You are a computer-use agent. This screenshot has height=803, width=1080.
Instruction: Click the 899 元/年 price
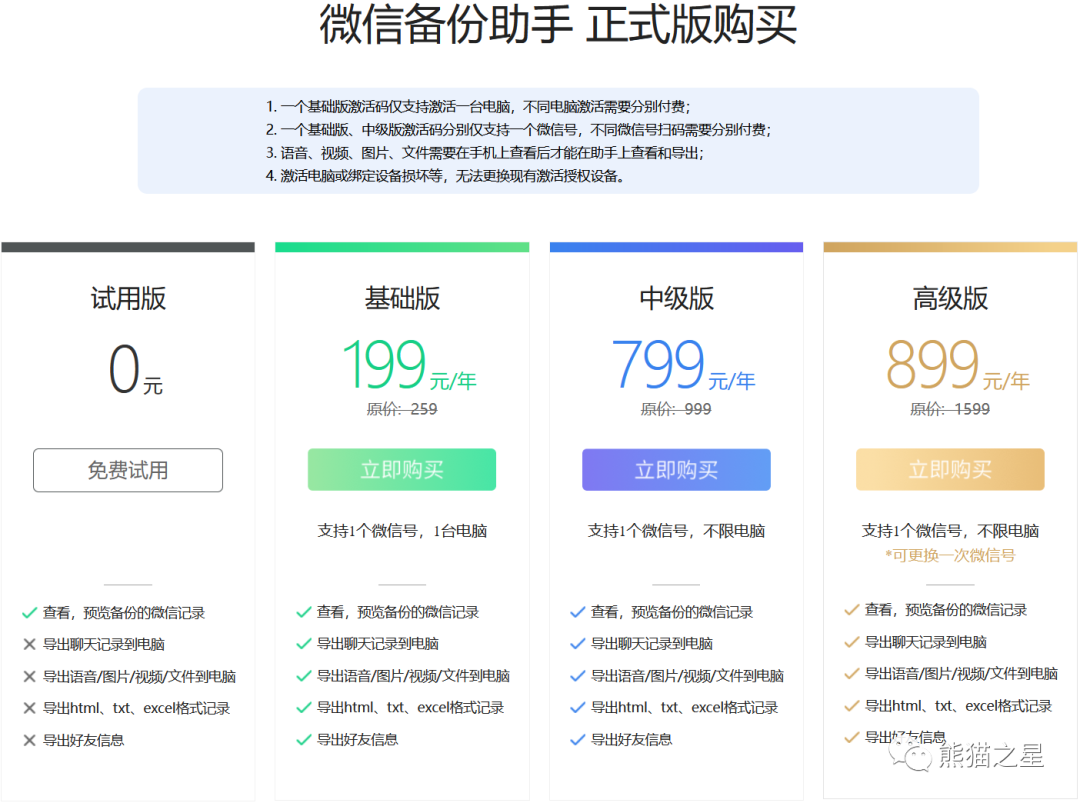957,364
